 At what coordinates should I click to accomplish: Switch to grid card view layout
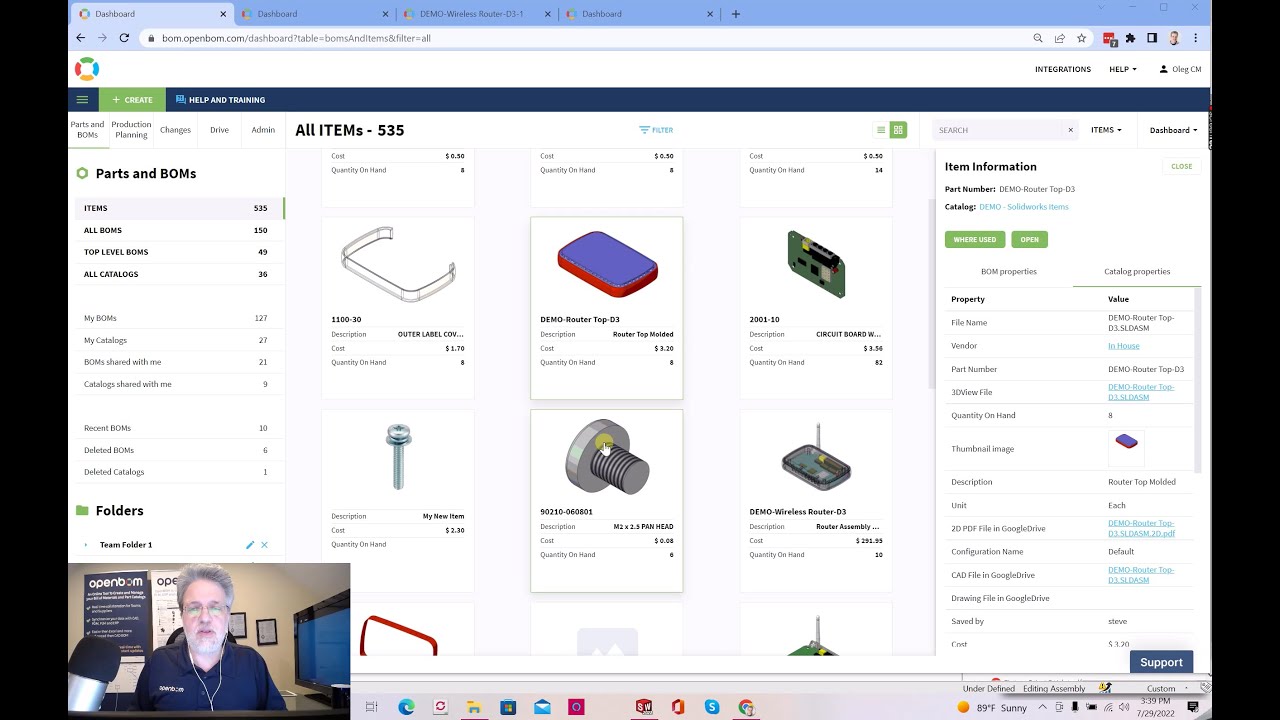pyautogui.click(x=898, y=130)
